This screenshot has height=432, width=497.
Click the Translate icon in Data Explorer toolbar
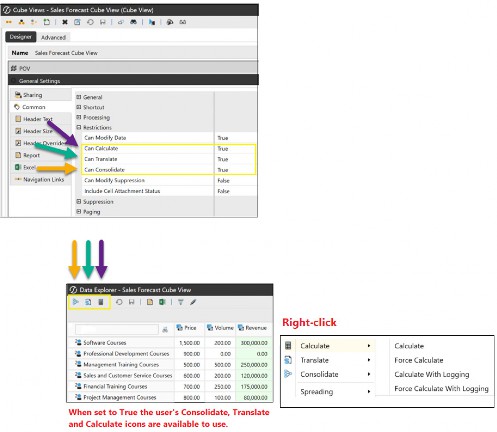pos(88,302)
